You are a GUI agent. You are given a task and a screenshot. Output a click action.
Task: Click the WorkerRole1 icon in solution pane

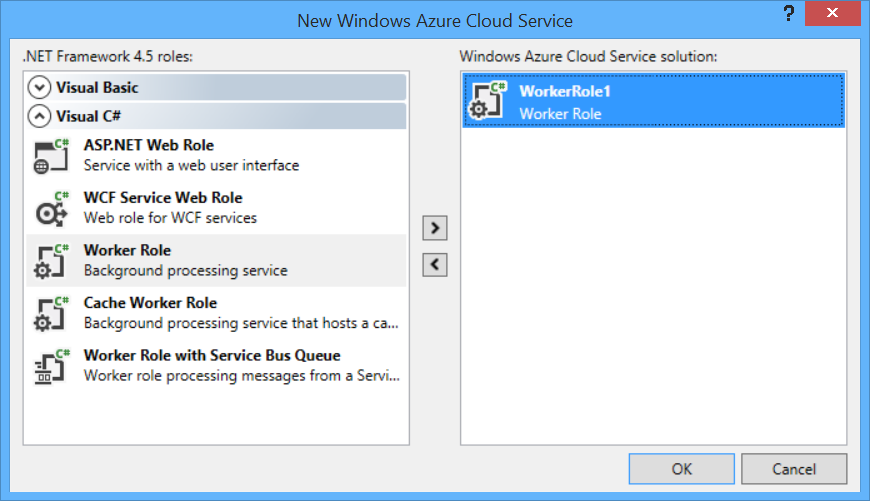pos(488,102)
